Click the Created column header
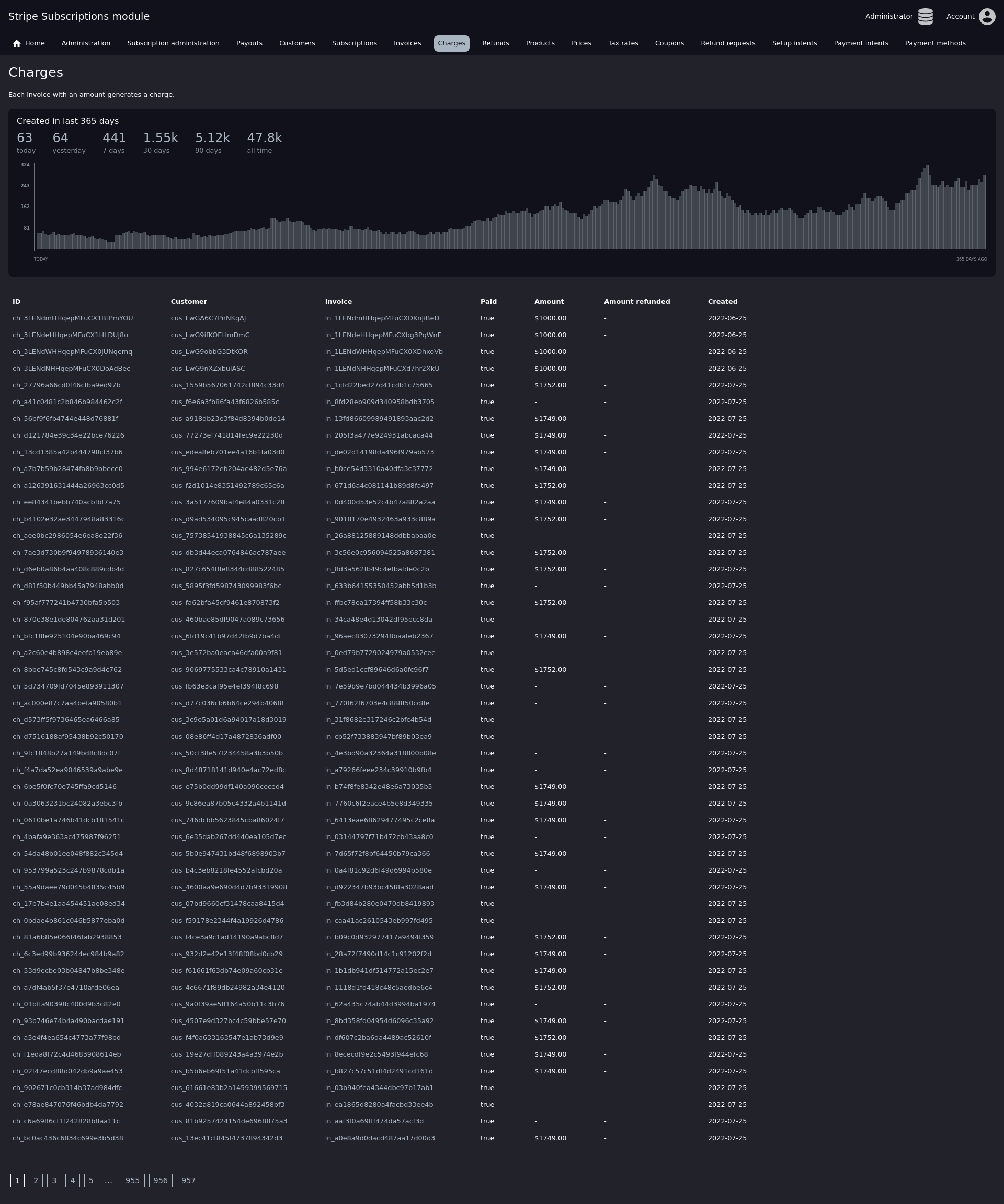 (x=722, y=302)
